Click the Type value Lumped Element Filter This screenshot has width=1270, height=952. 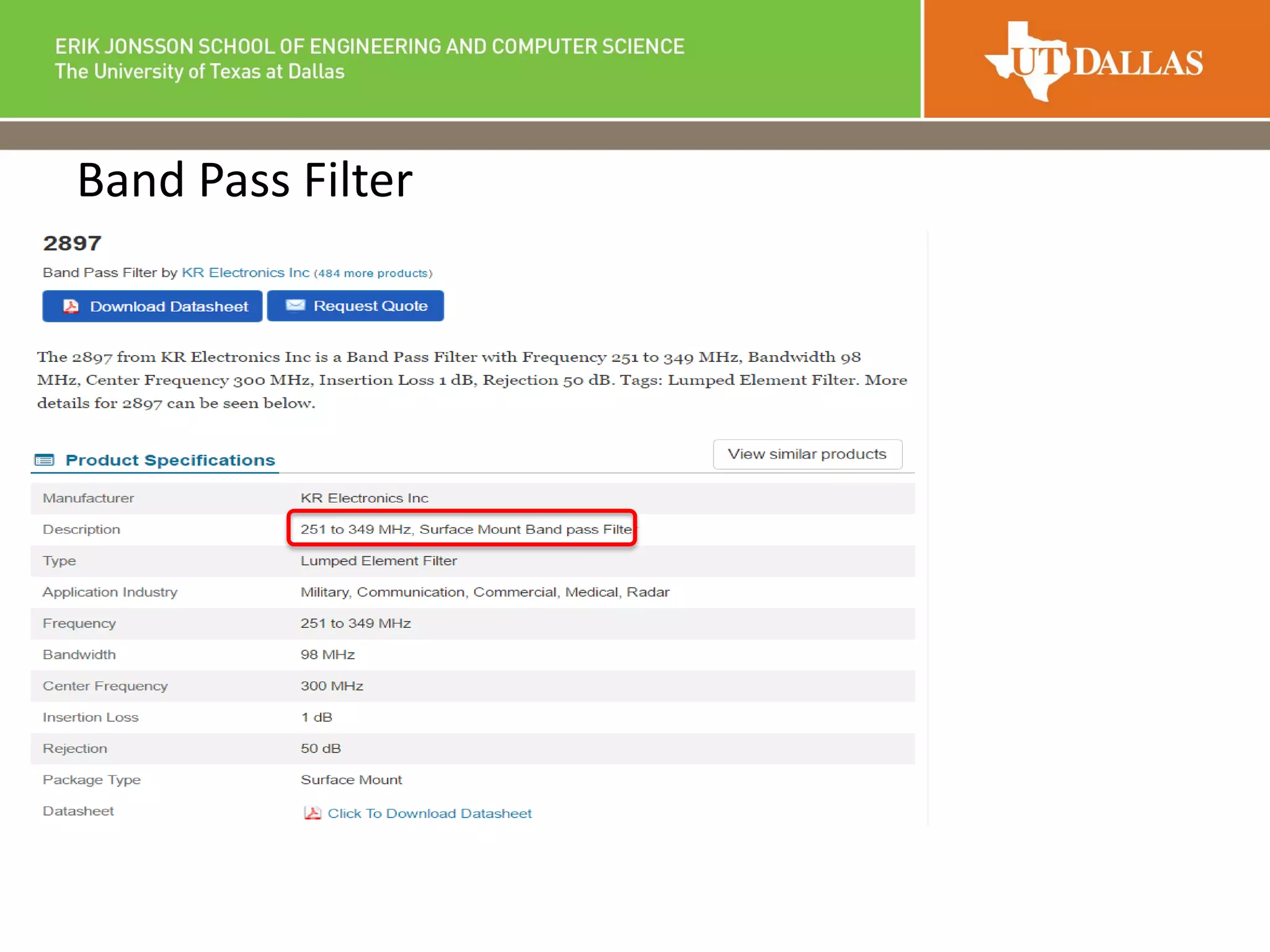point(379,561)
